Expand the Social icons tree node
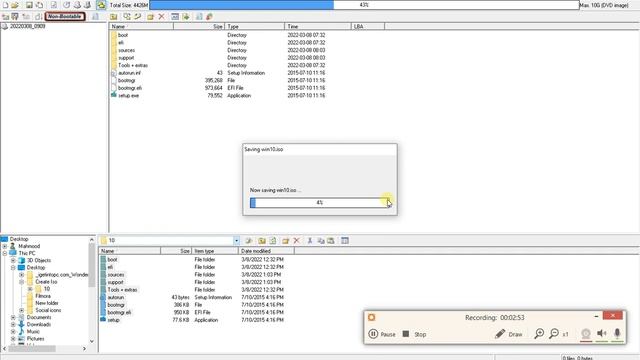Screen dimensions: 640x360 point(22,310)
